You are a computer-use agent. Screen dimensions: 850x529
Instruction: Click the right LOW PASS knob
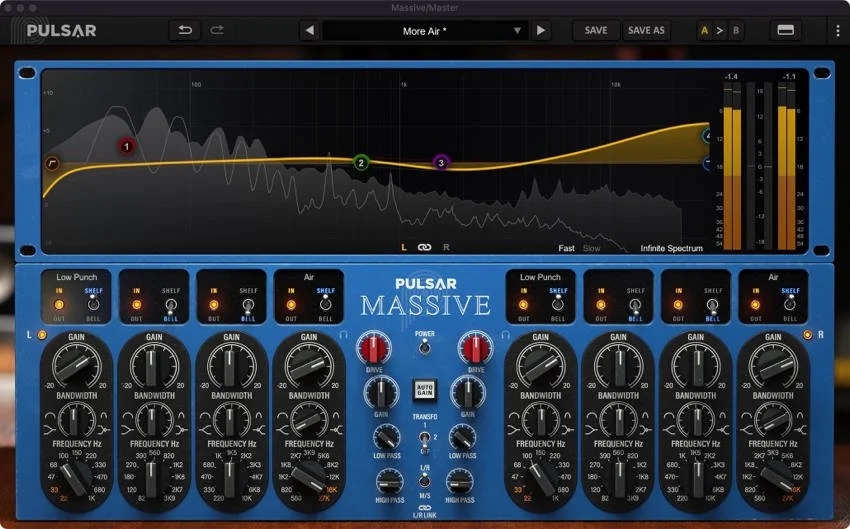(x=462, y=437)
